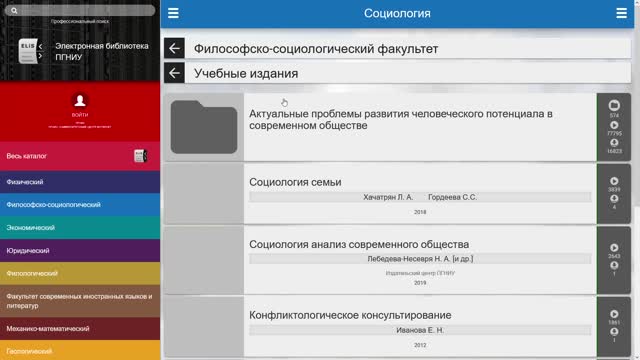The height and width of the screenshot is (360, 640).
Task: Click the Социология page header title
Action: [x=397, y=13]
